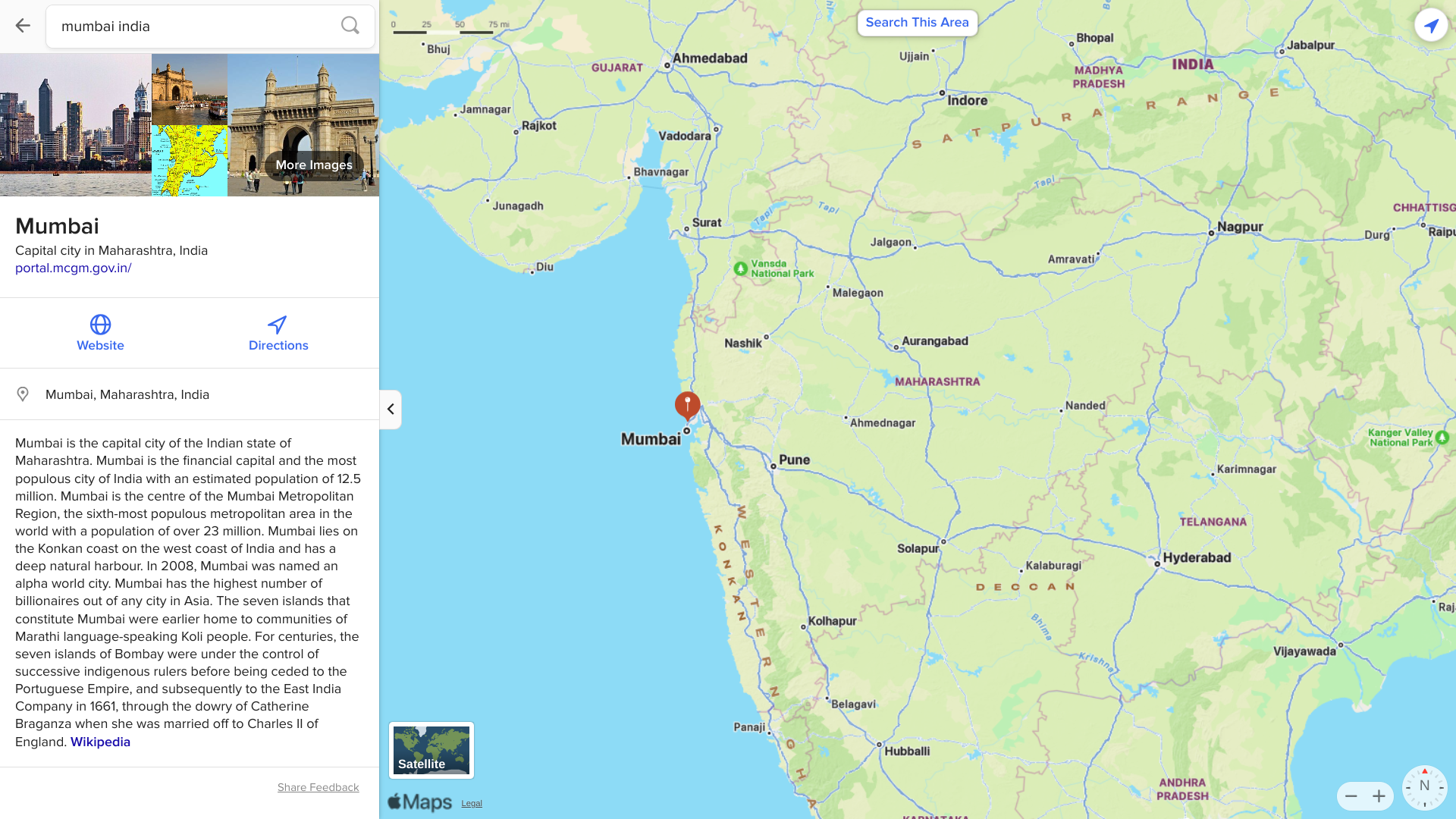
Task: Click the compass north indicator
Action: click(1424, 786)
